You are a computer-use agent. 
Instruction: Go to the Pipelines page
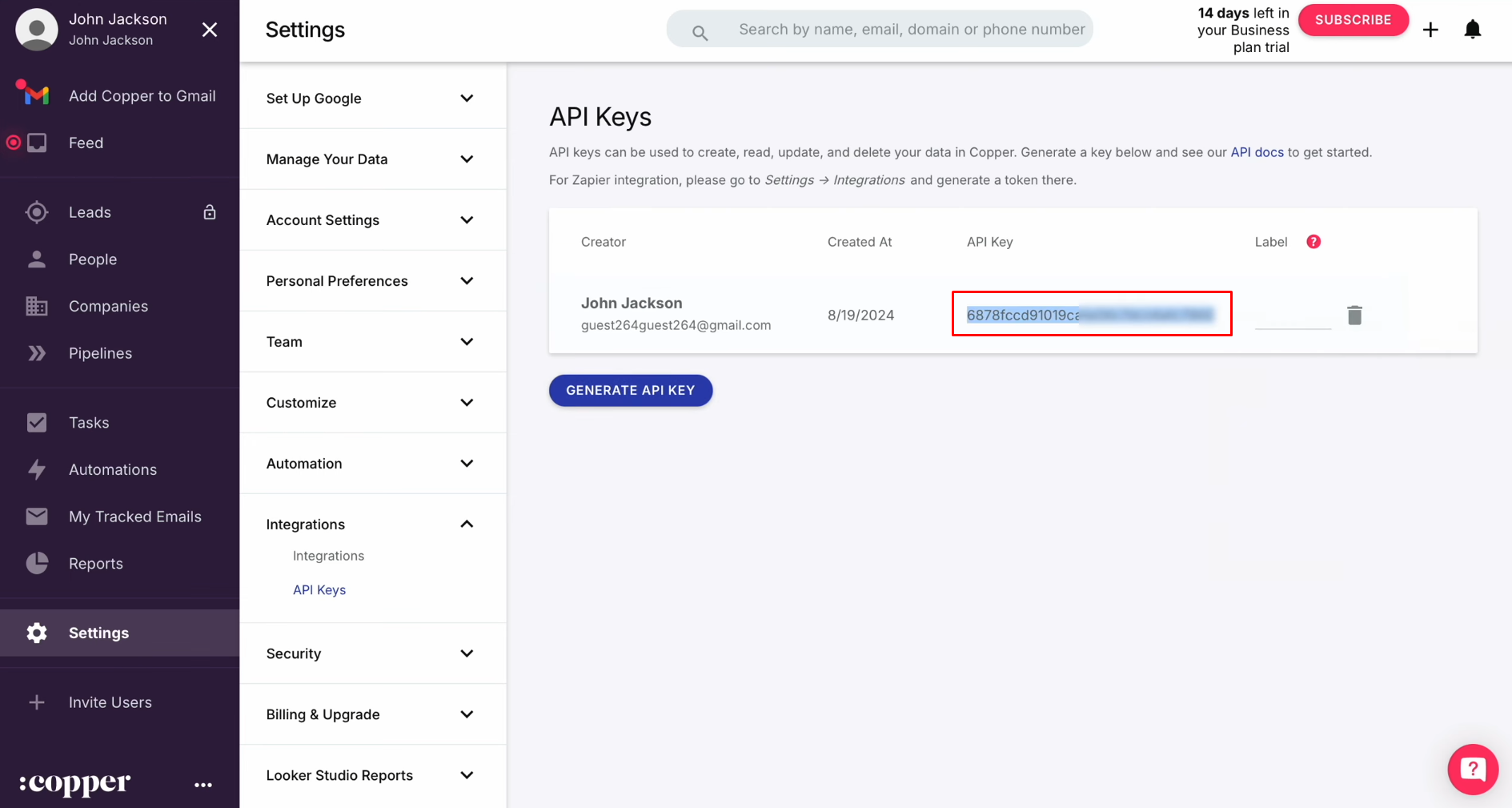point(100,353)
